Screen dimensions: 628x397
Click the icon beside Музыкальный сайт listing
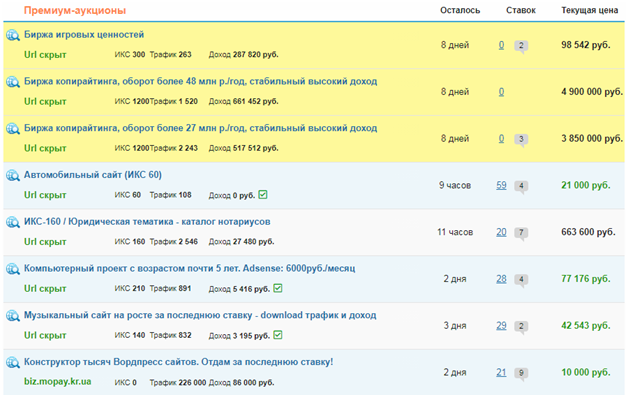13,316
